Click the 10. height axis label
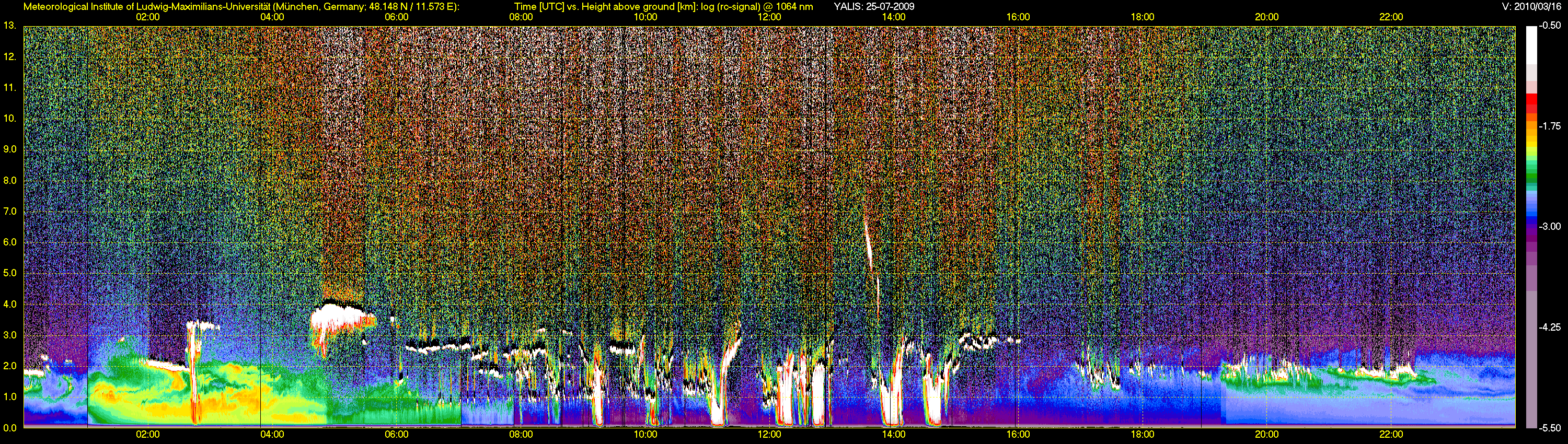Viewport: 1568px width, 444px height. (9, 119)
